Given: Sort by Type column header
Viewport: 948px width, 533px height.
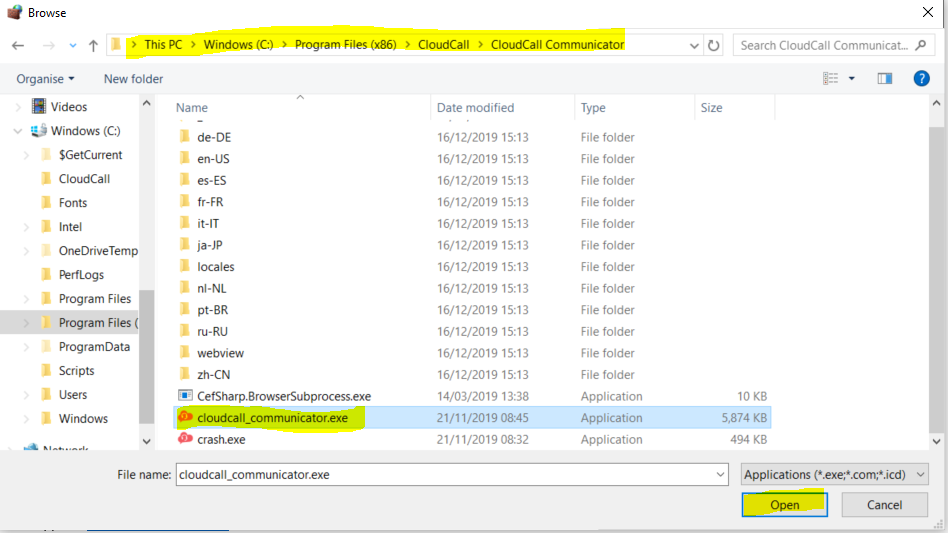Looking at the screenshot, I should pyautogui.click(x=593, y=108).
